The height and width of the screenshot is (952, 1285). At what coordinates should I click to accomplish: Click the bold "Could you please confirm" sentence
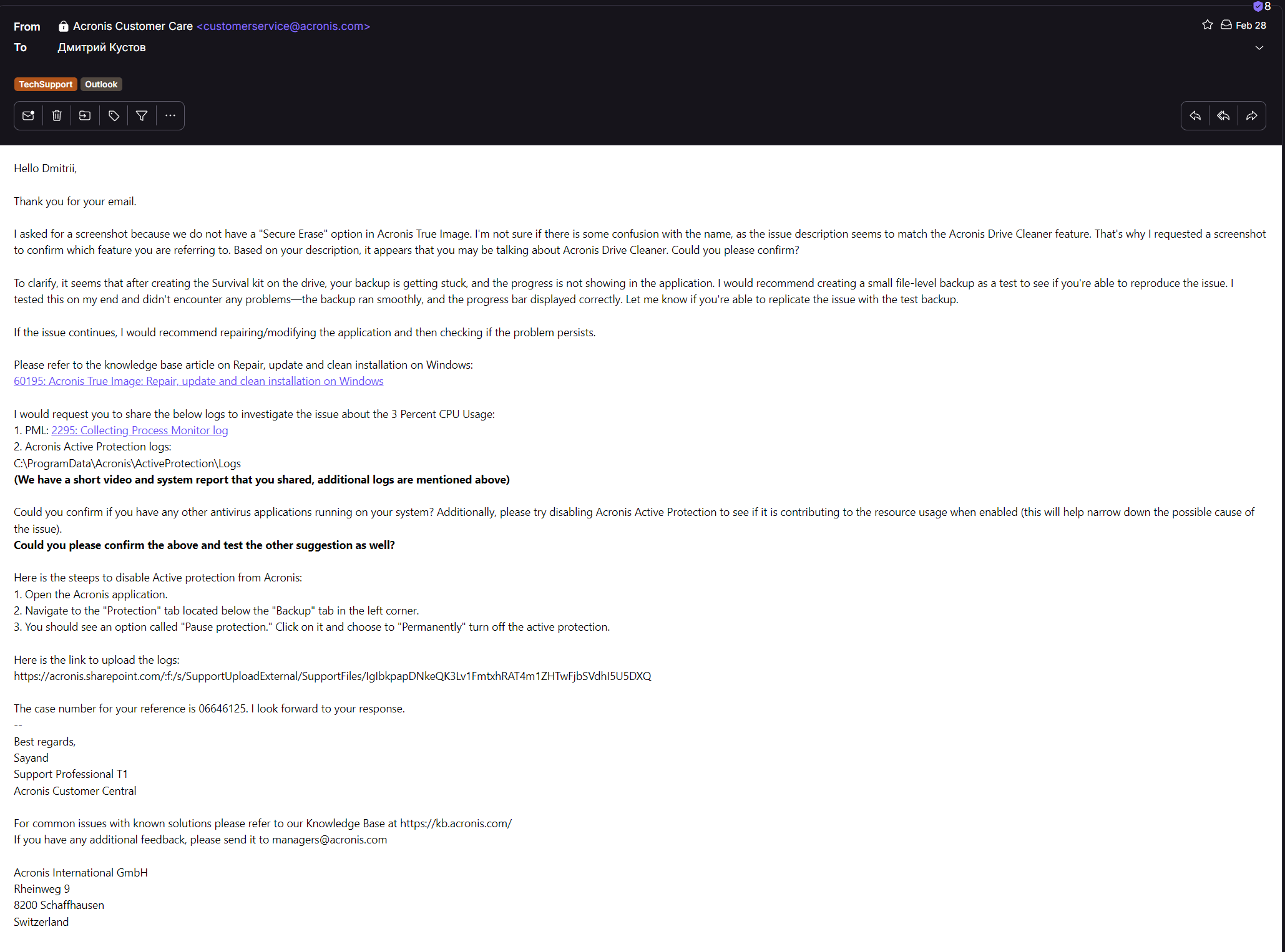click(x=204, y=545)
